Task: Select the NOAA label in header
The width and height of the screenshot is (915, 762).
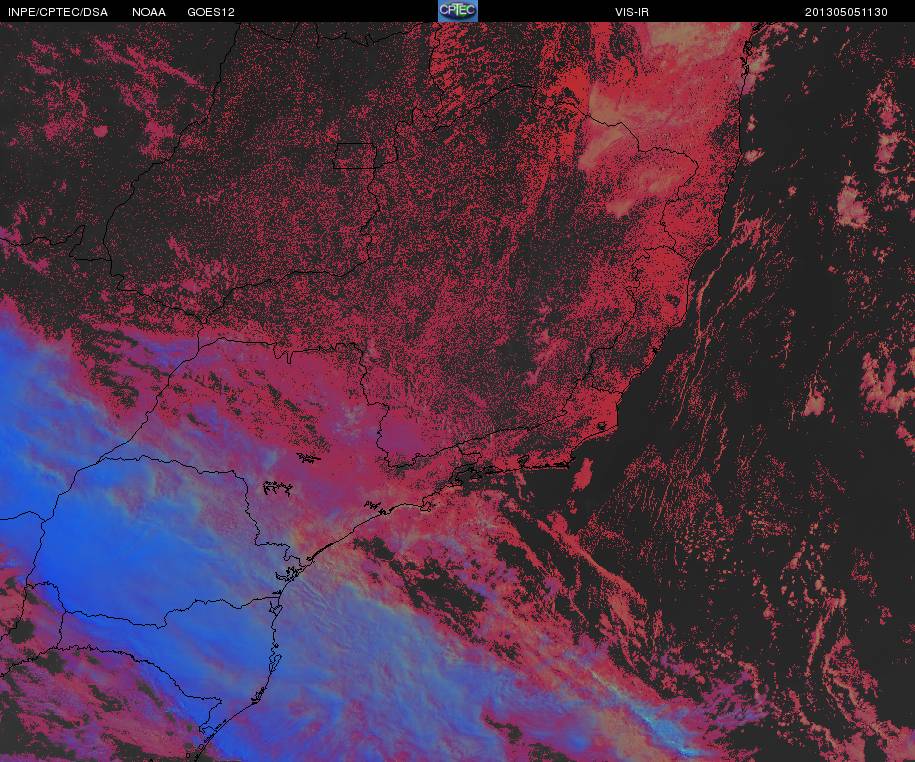Action: point(148,12)
